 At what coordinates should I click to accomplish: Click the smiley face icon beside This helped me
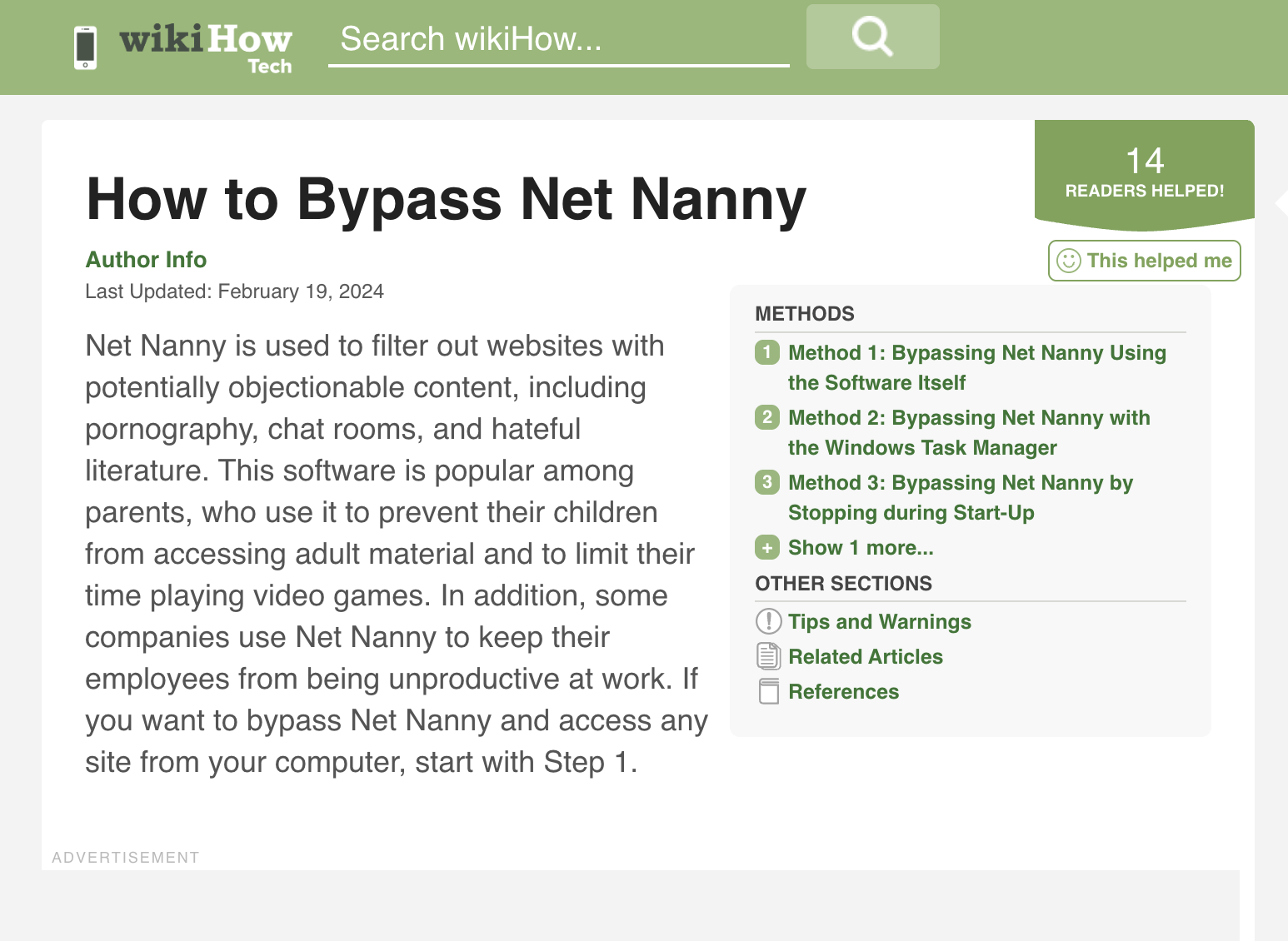coord(1069,261)
